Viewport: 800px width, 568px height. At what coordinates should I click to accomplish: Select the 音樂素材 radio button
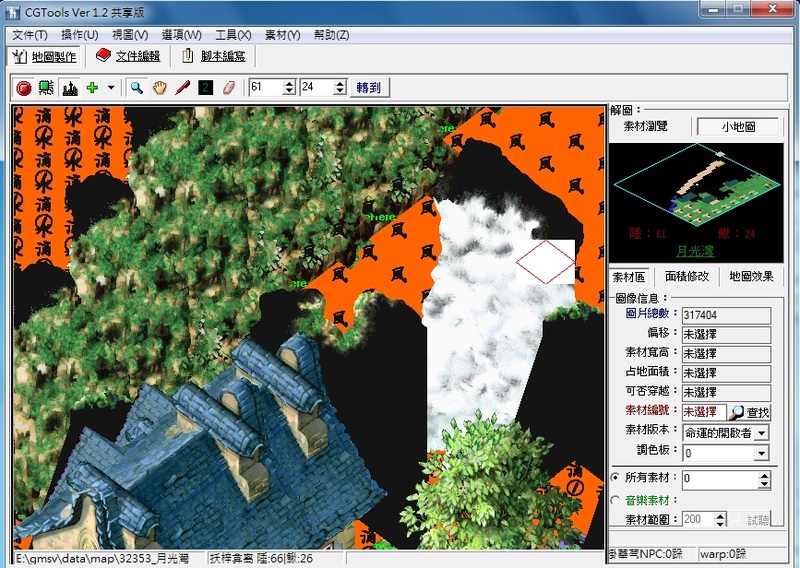615,500
